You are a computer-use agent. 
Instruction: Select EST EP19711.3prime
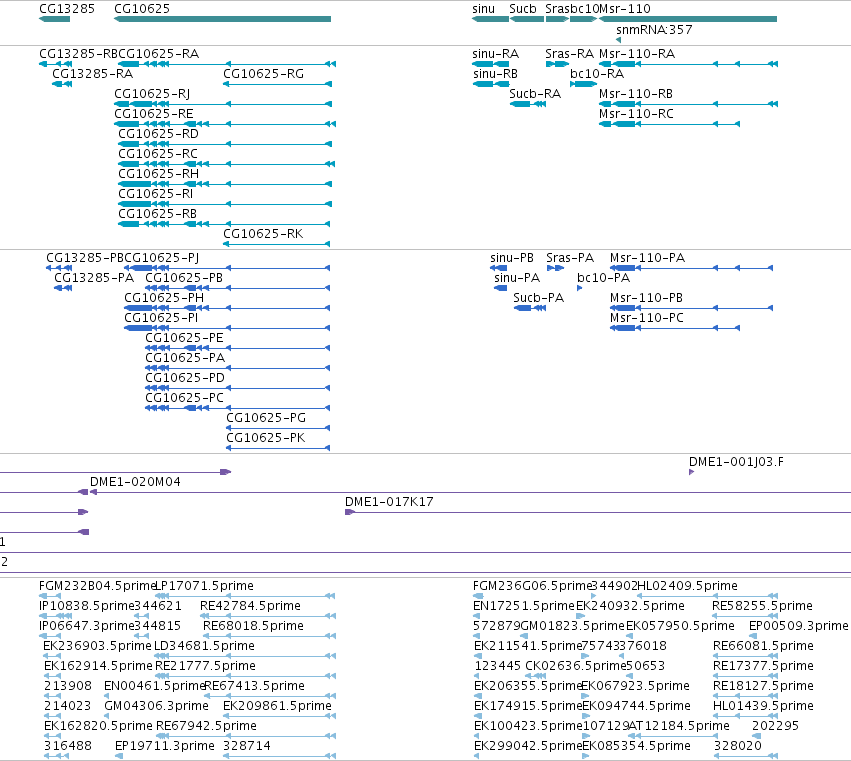[119, 756]
